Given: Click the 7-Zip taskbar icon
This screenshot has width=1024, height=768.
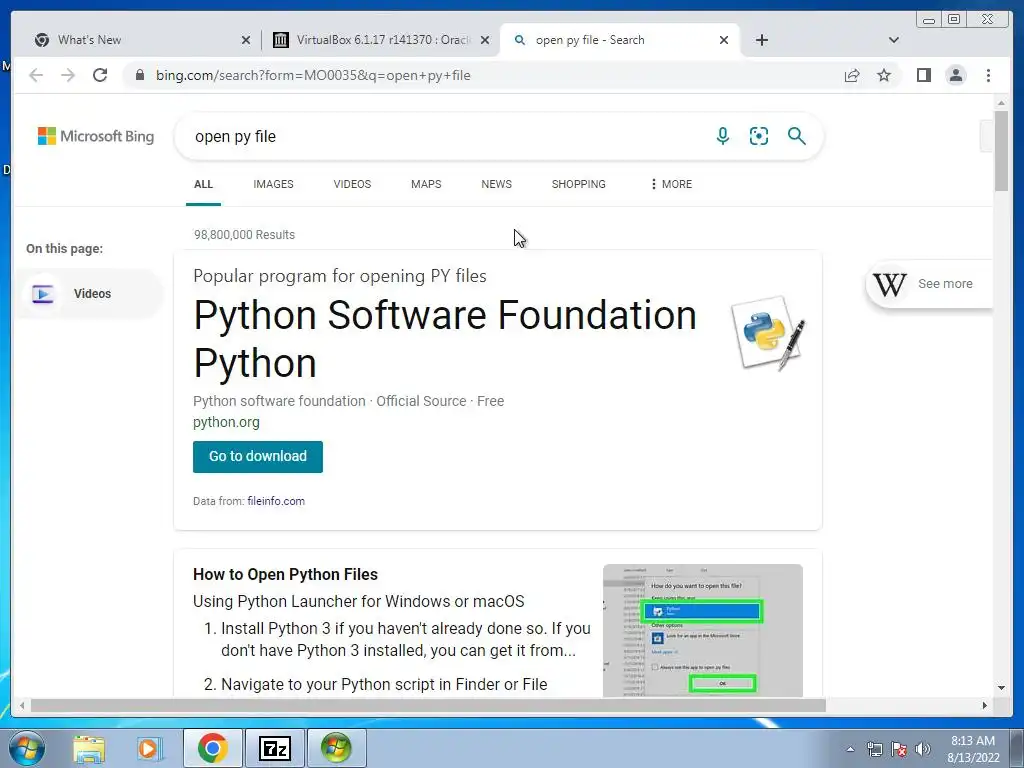Looking at the screenshot, I should pos(274,748).
